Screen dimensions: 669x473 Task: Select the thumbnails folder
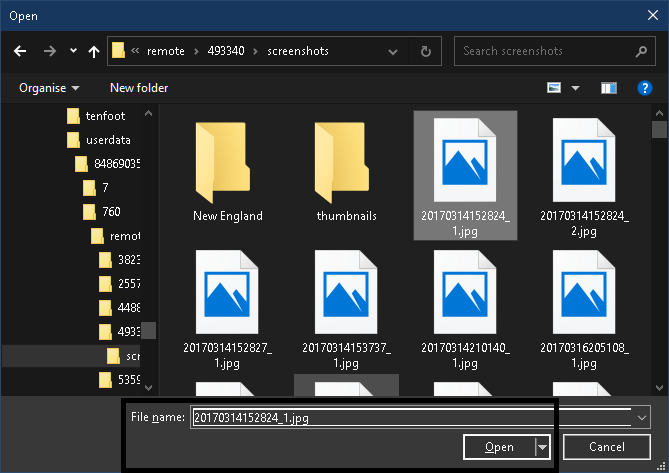tap(346, 172)
